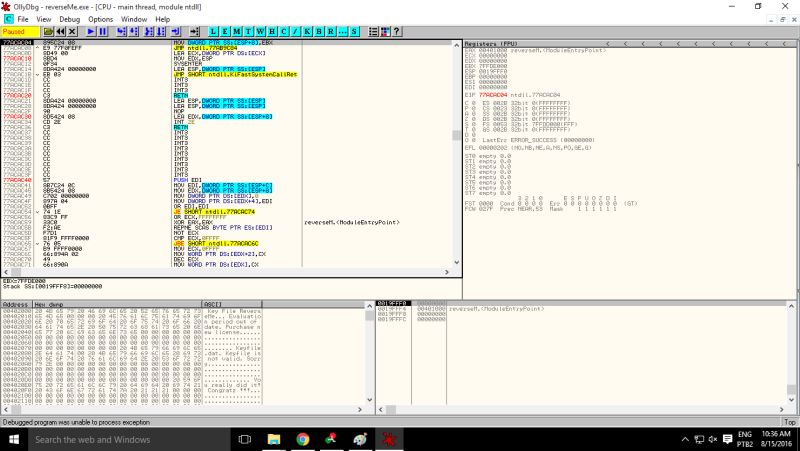Click the ASCII column header in dump pane
This screenshot has width=800, height=451.
[x=232, y=304]
